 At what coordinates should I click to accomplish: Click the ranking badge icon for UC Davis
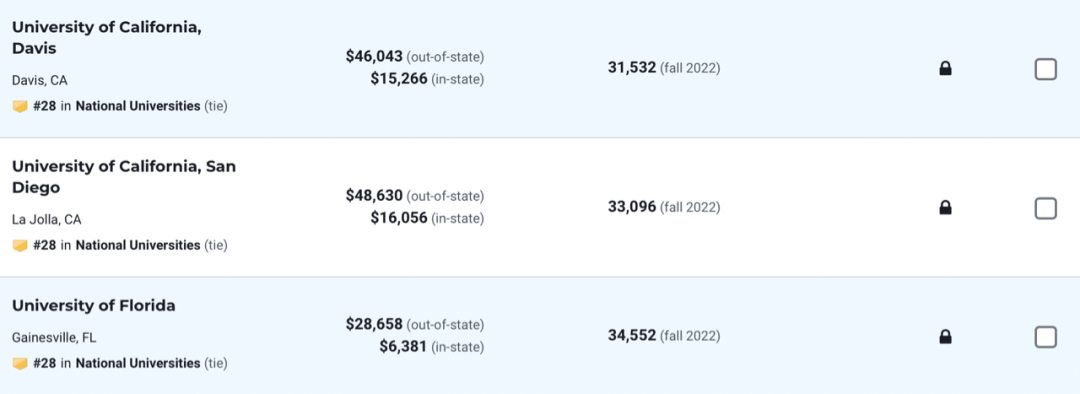coord(20,107)
